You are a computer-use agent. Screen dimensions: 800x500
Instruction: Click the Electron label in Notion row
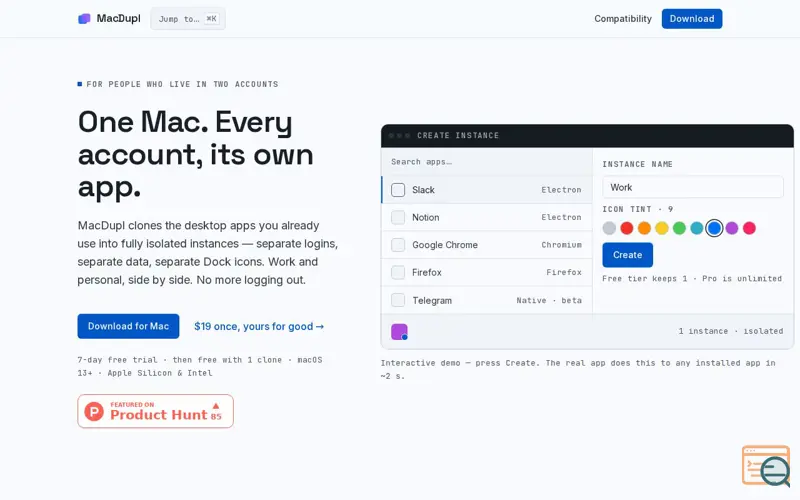(x=561, y=217)
